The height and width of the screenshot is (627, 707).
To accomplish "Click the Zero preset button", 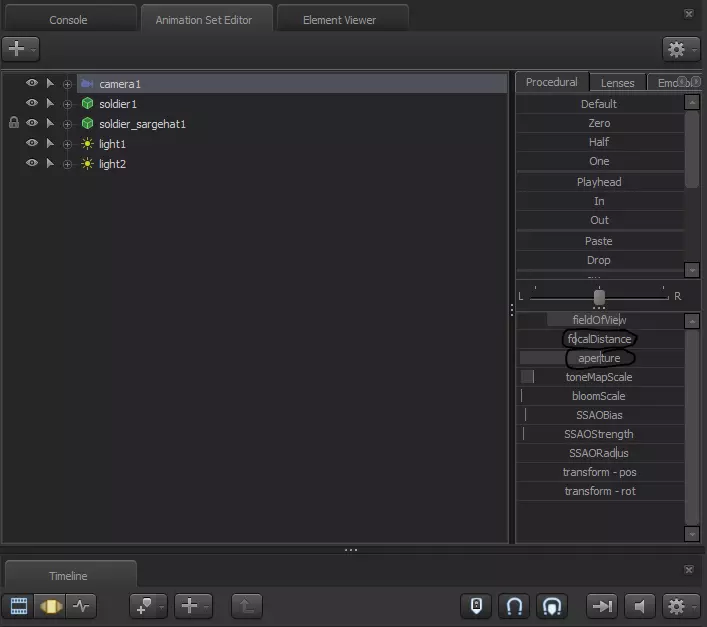I will click(x=599, y=123).
